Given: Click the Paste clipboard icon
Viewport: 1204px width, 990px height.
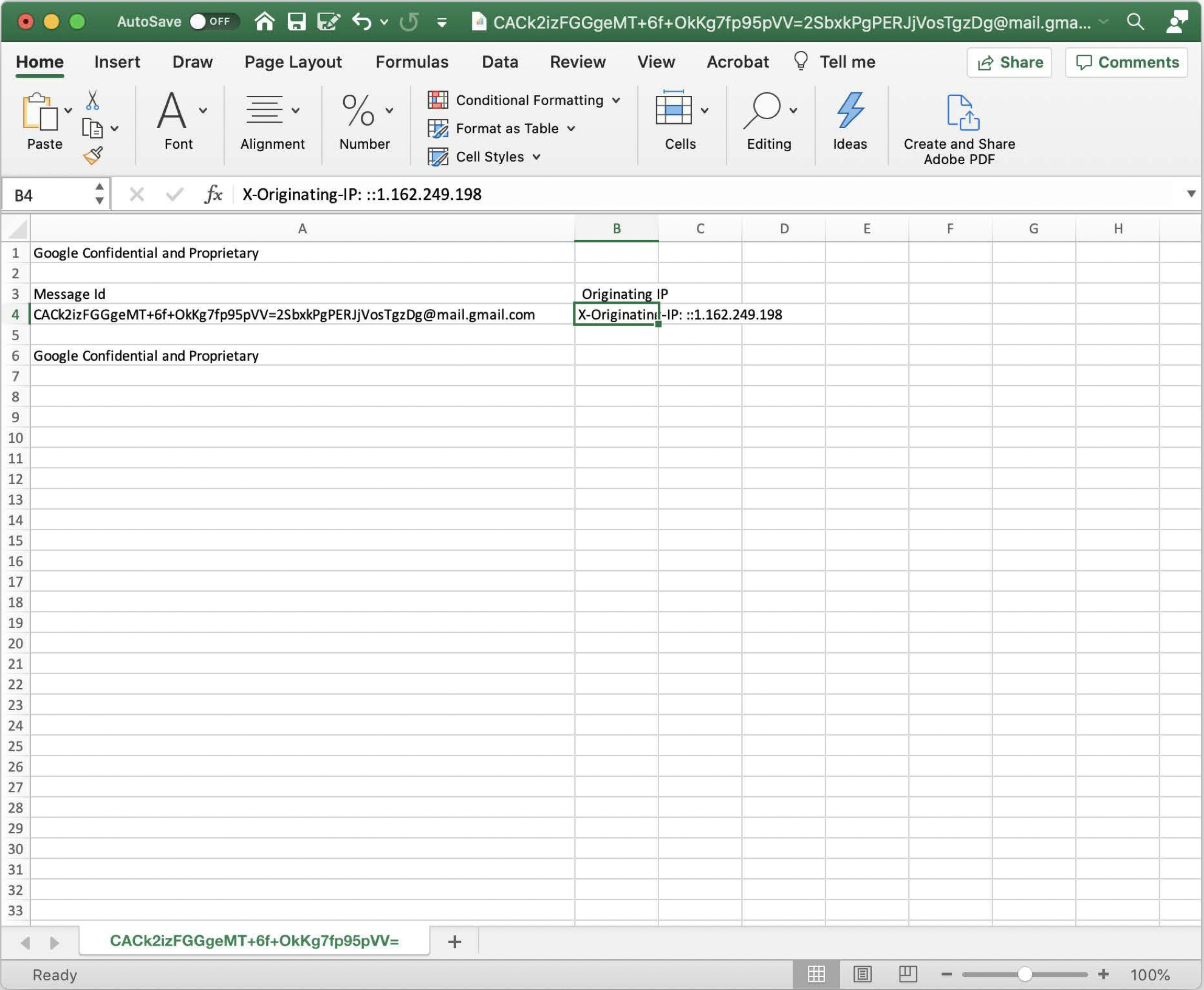Looking at the screenshot, I should tap(39, 112).
